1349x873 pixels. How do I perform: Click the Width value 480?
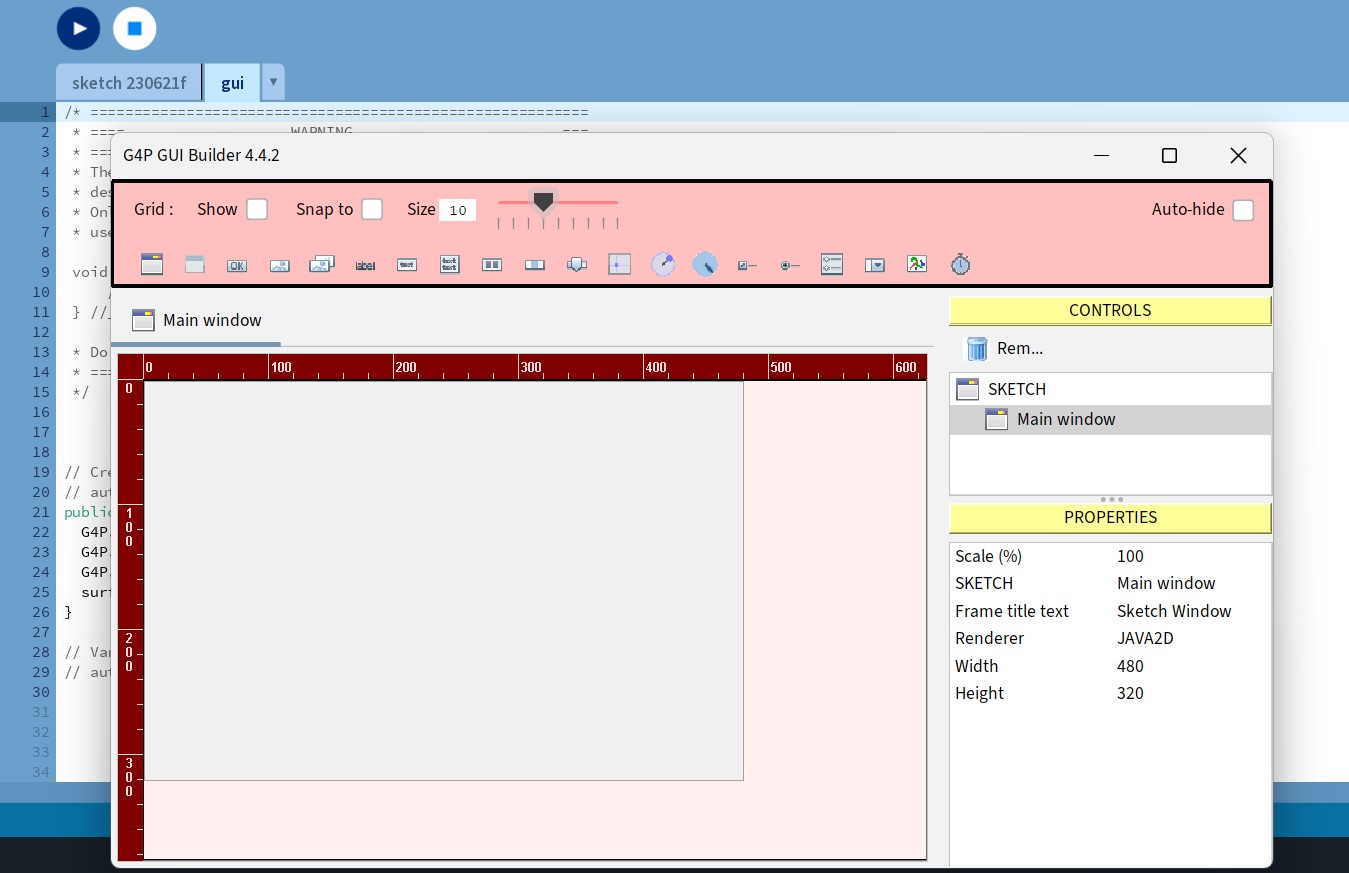[1130, 666]
